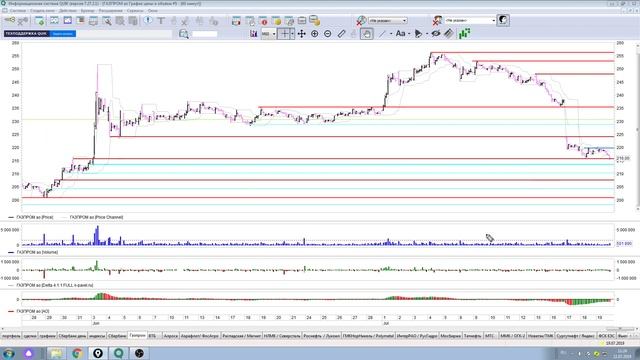640x360 pixels.
Task: Open the Расширения menu
Action: point(111,11)
